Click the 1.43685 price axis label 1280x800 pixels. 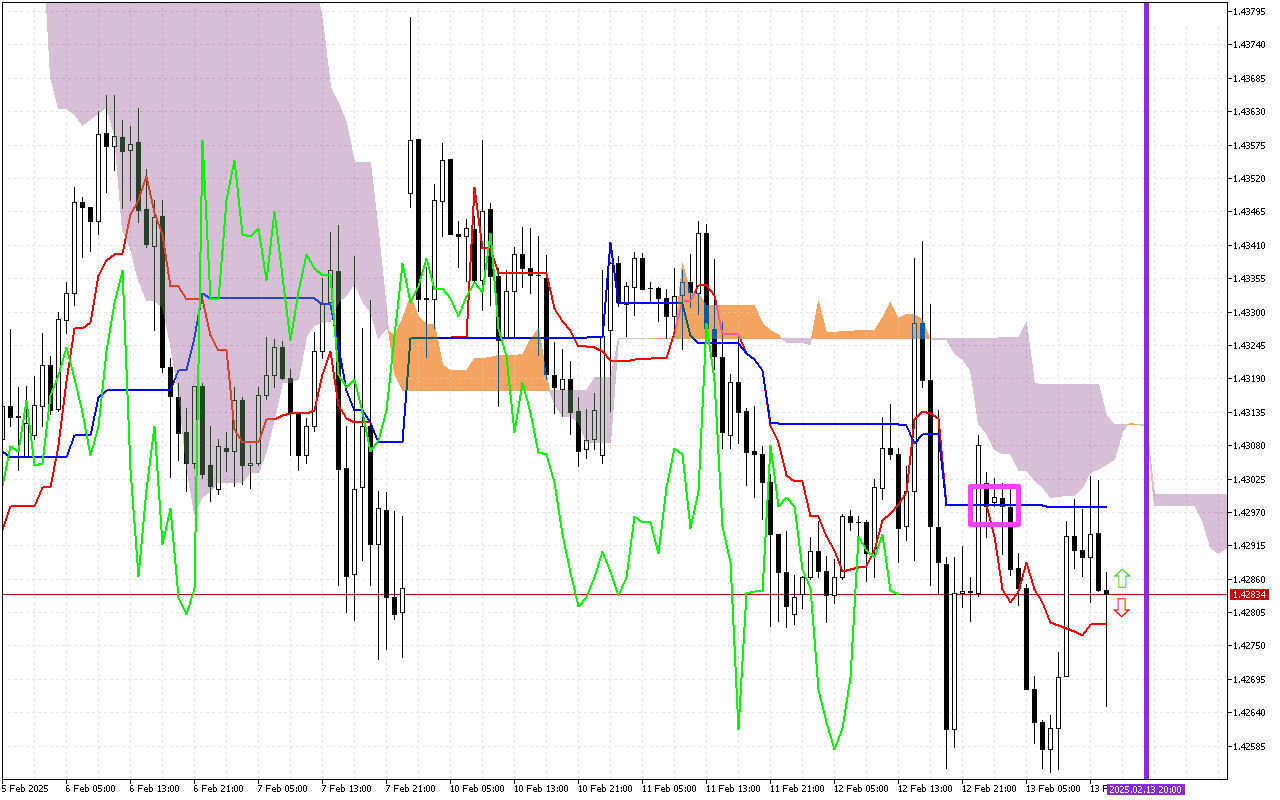pyautogui.click(x=1249, y=78)
